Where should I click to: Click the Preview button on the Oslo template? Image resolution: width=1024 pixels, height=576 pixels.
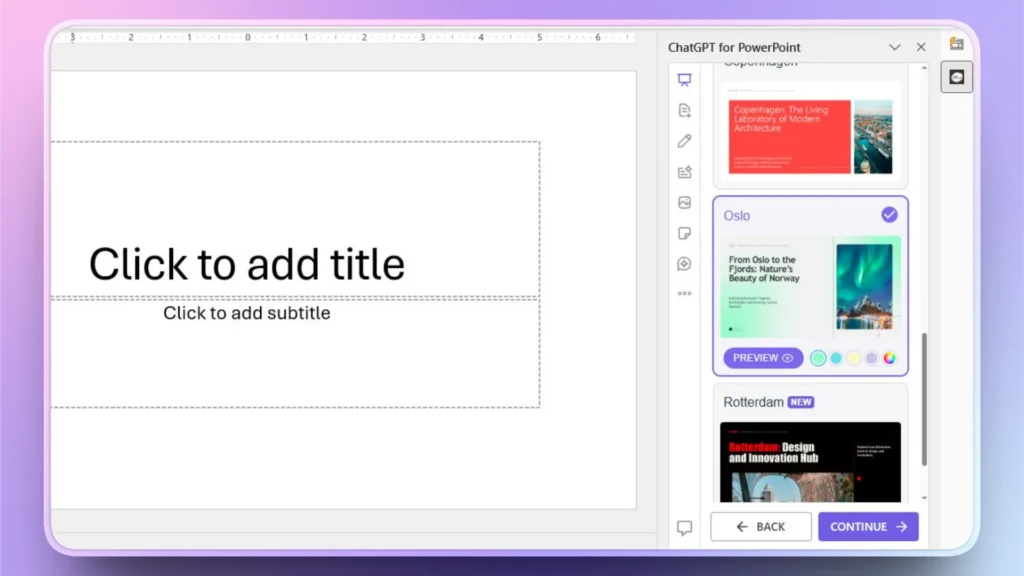click(763, 357)
